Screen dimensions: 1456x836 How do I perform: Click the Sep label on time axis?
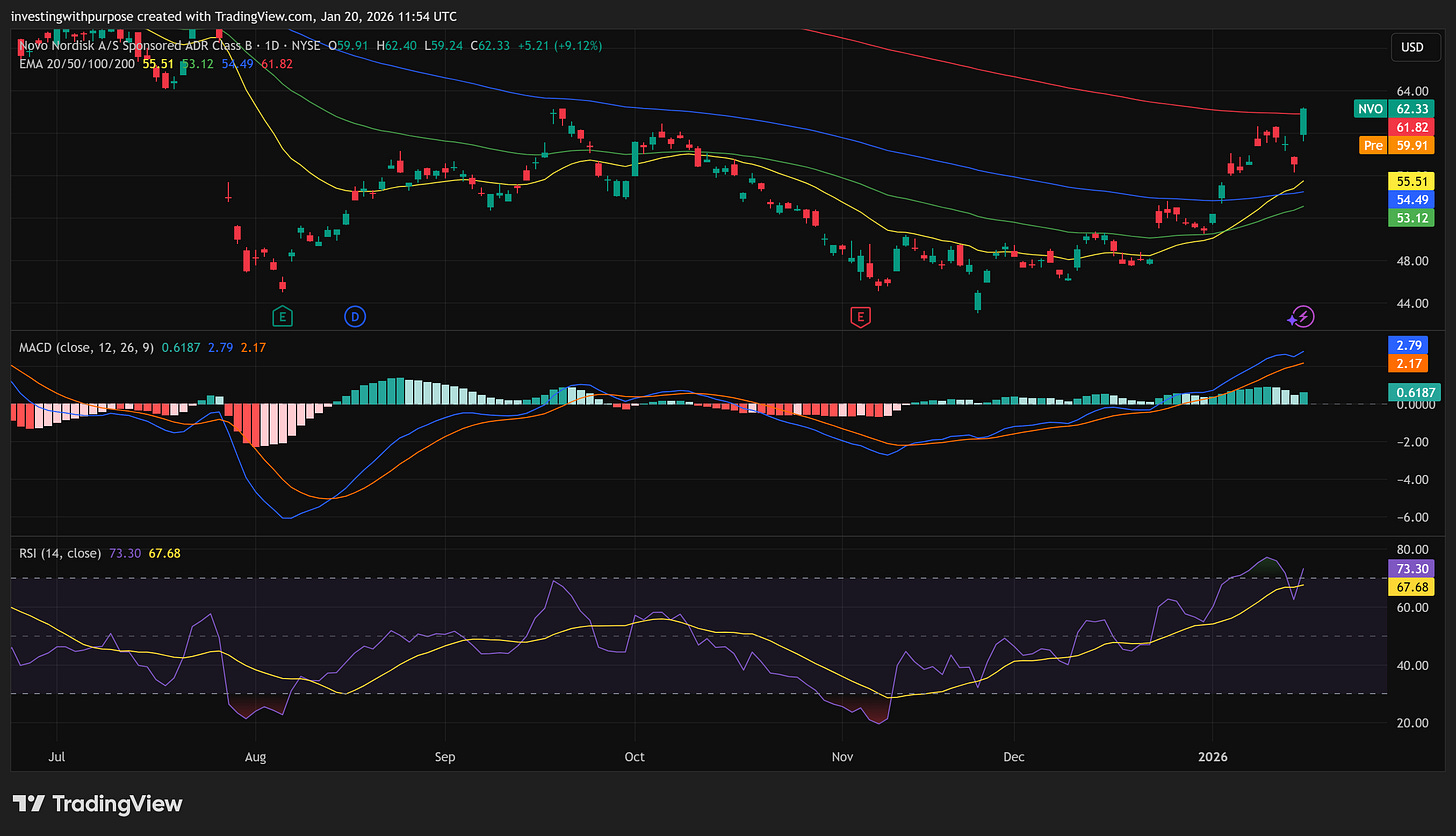445,757
